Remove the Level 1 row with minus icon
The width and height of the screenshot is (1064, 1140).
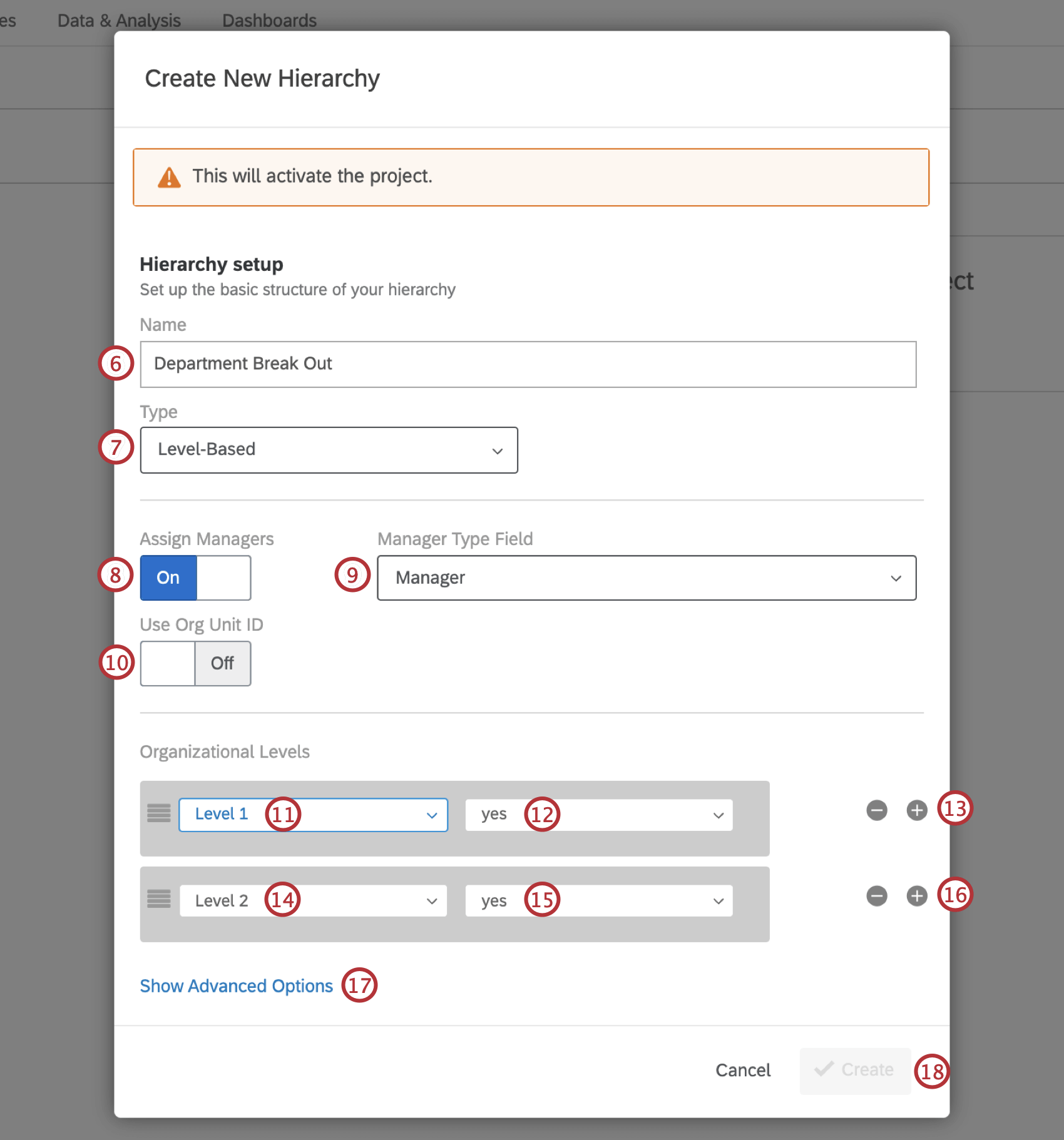click(x=876, y=810)
